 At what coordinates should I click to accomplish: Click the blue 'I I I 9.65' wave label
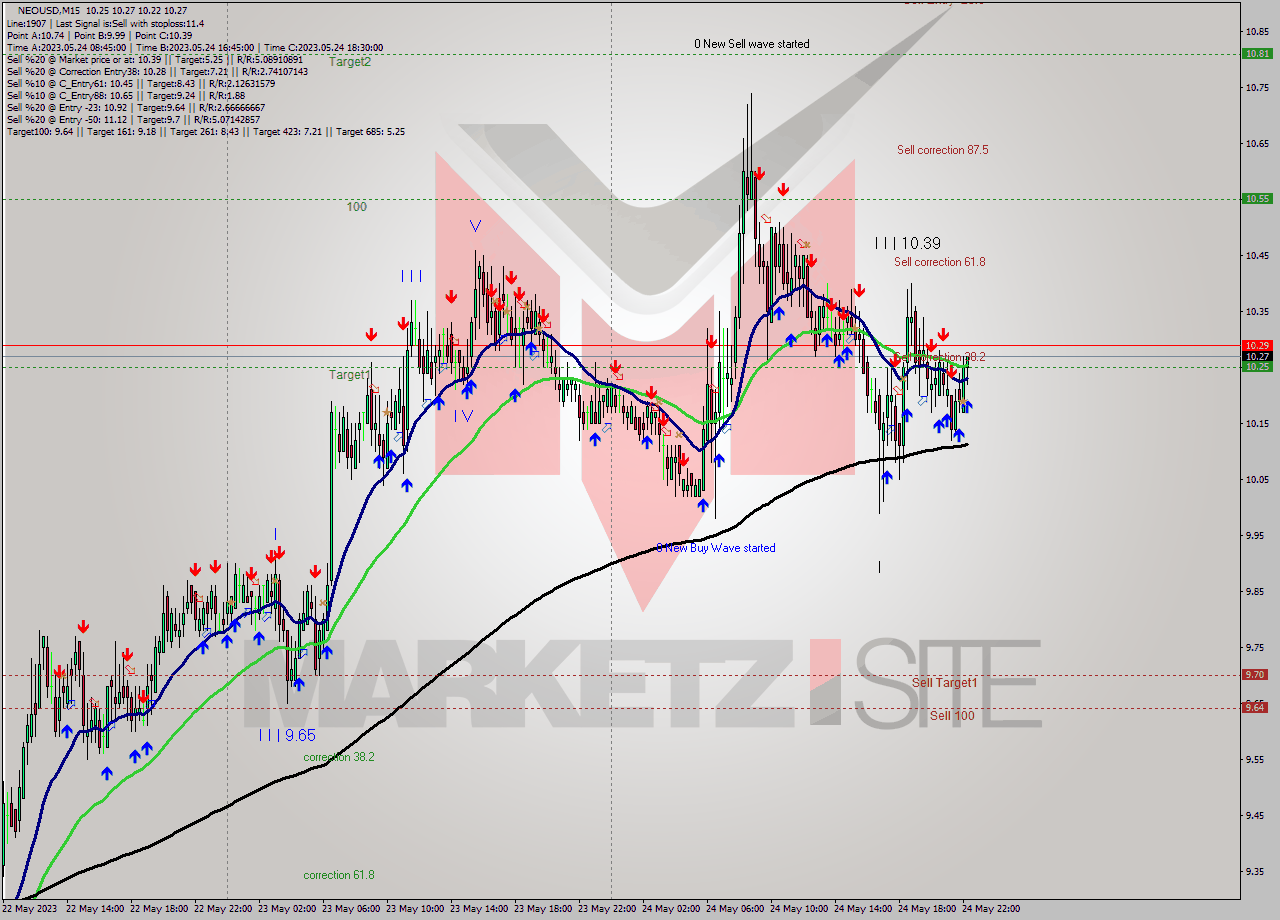pos(287,735)
